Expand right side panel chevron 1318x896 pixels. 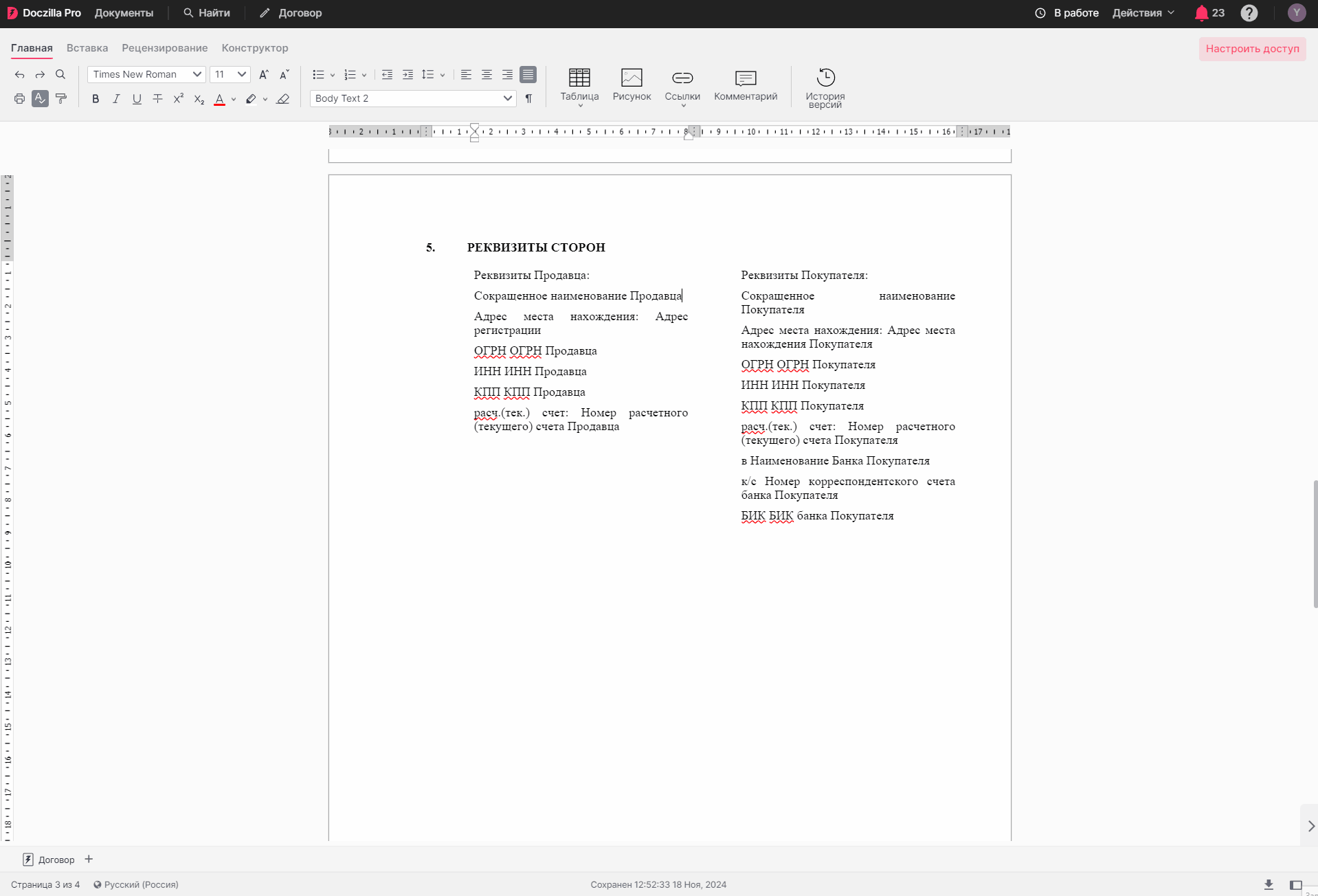[x=1310, y=826]
